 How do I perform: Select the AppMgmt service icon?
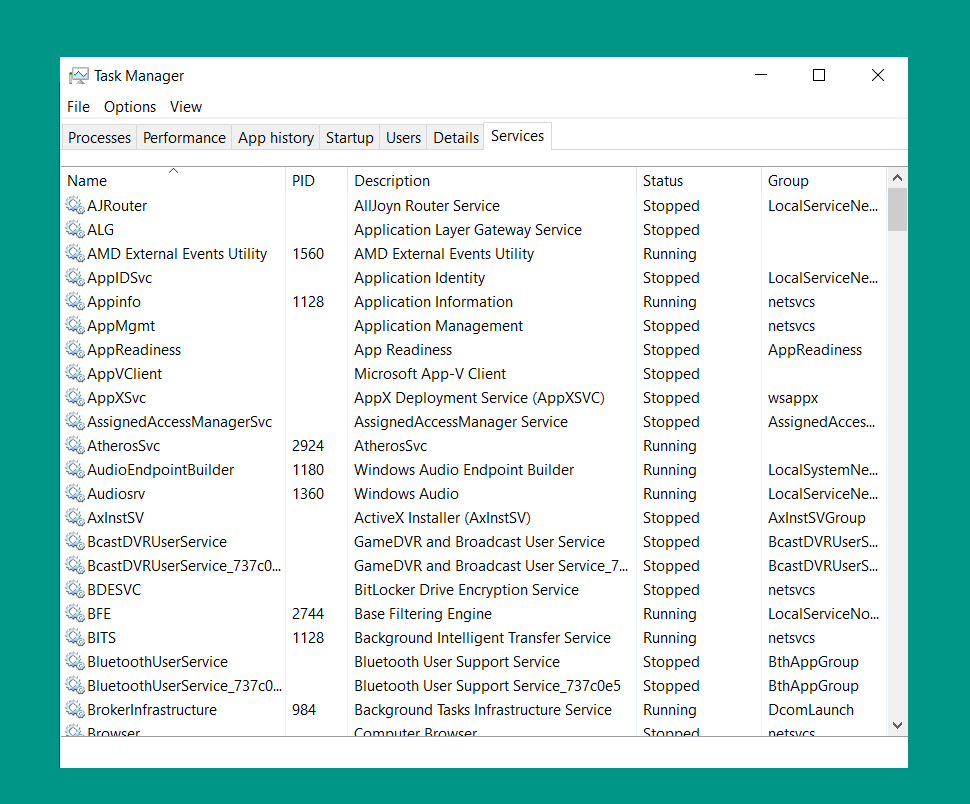point(75,325)
